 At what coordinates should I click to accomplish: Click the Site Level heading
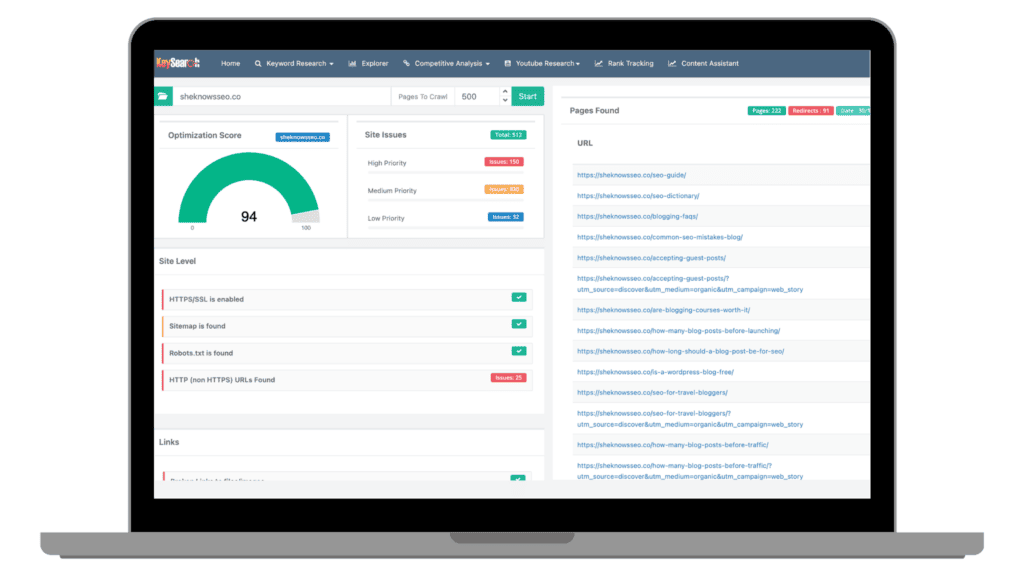click(177, 261)
